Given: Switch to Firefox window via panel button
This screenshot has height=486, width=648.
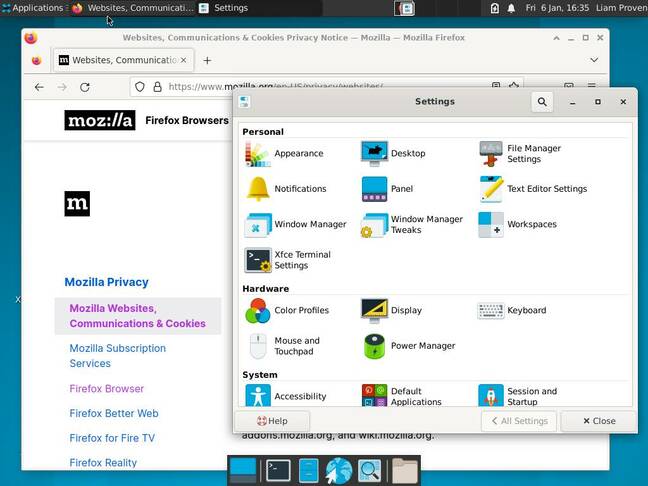Looking at the screenshot, I should tap(132, 8).
